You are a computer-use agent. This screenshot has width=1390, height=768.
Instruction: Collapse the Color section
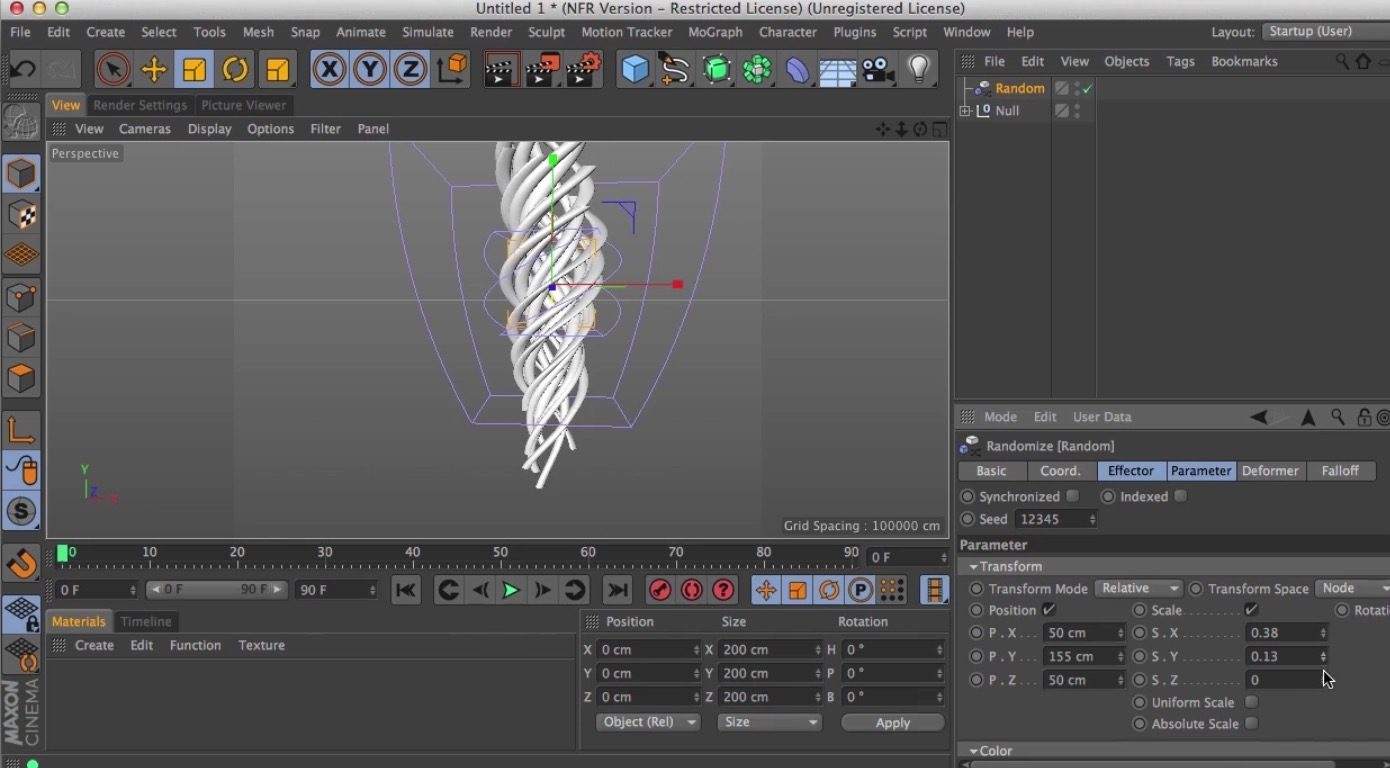973,751
